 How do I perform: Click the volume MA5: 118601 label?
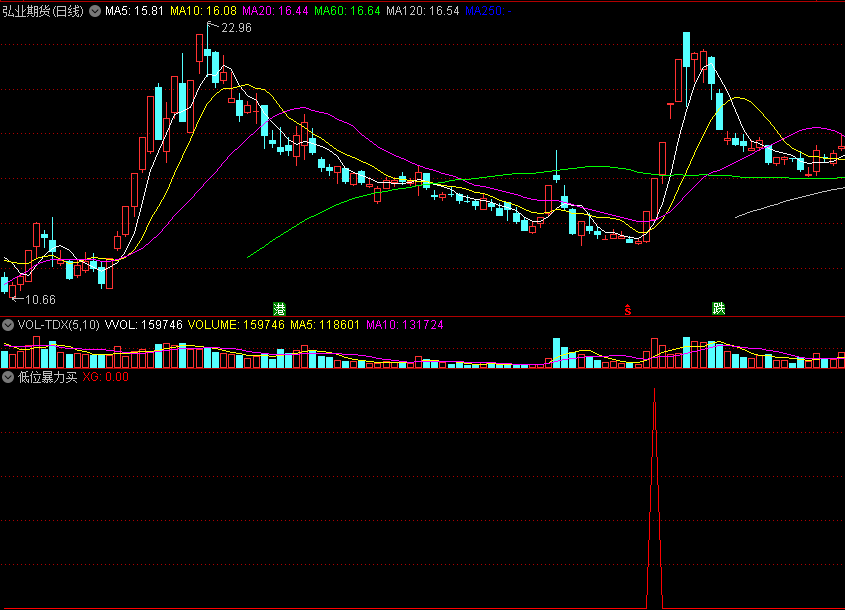pyautogui.click(x=325, y=325)
